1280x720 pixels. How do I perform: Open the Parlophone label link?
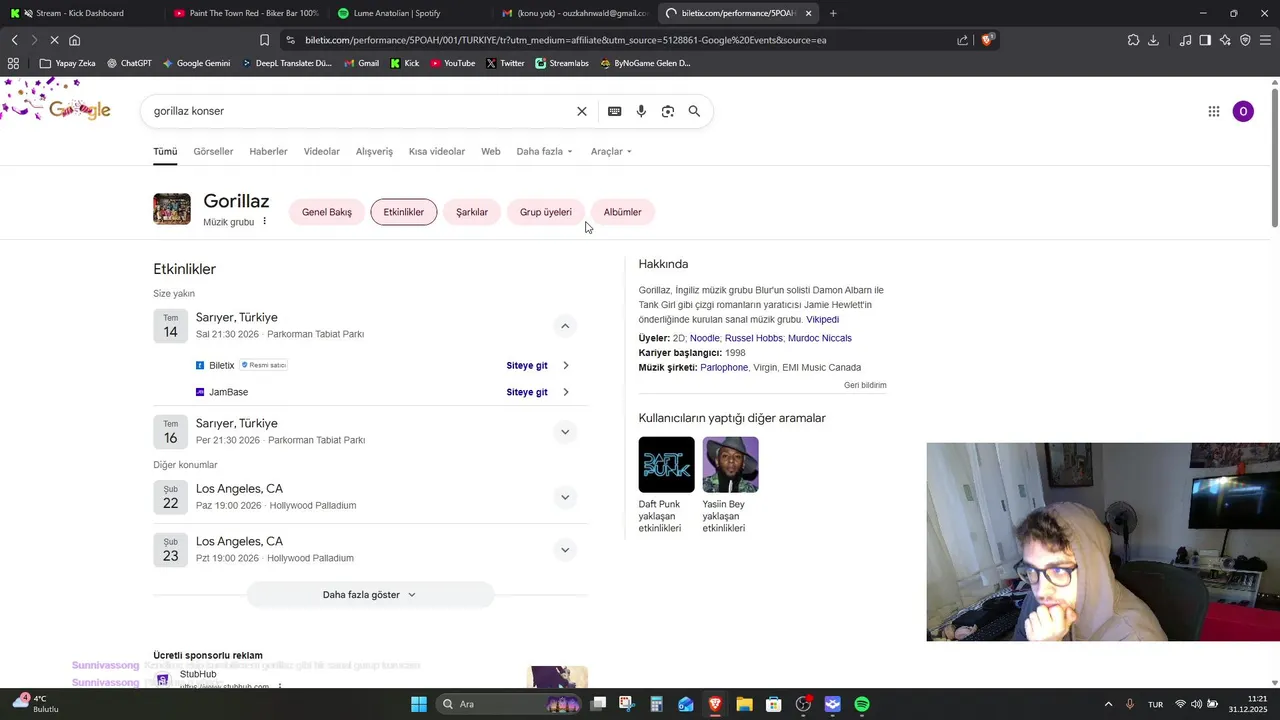coord(724,368)
